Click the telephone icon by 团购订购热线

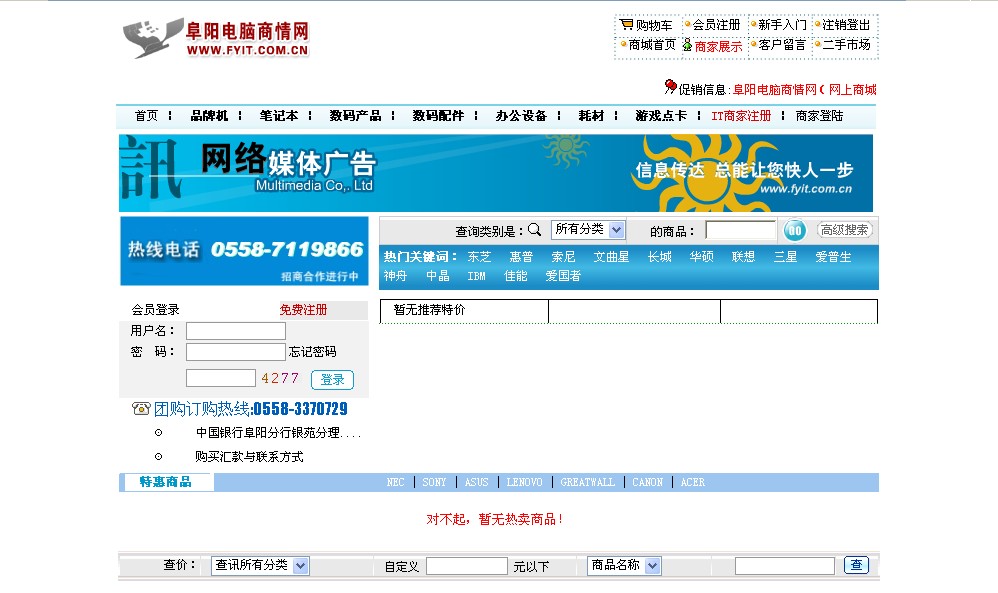(x=141, y=408)
